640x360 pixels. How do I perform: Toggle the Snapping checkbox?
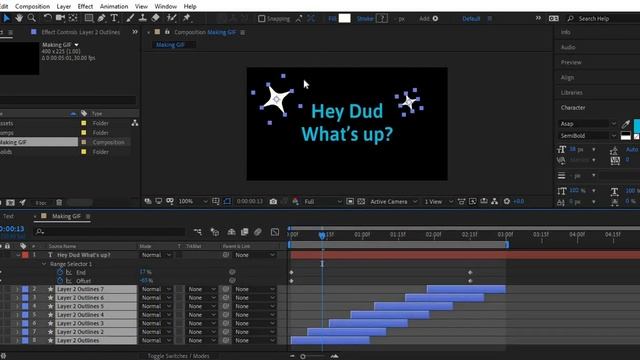click(x=262, y=18)
